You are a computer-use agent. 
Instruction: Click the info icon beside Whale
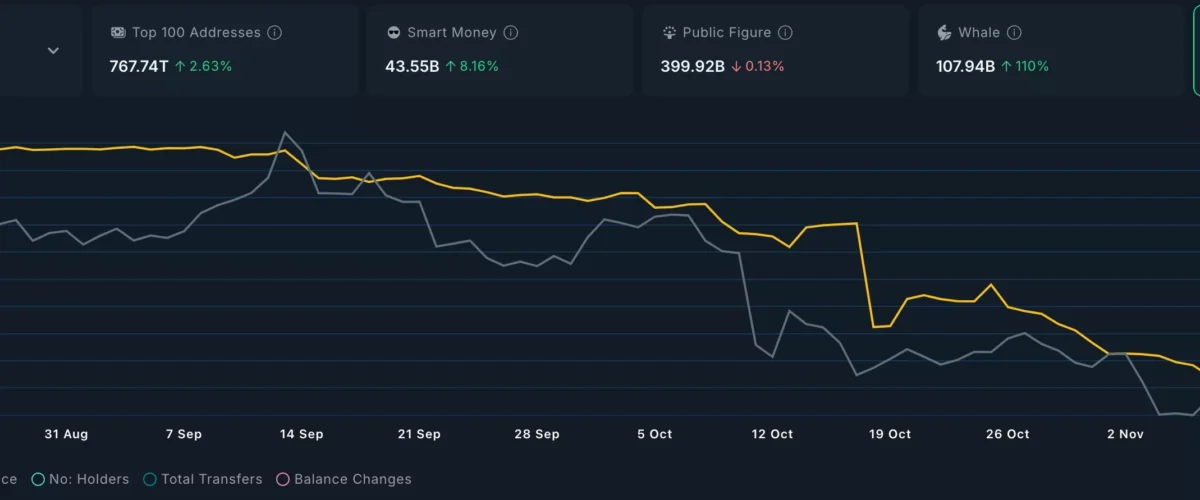(x=1014, y=33)
